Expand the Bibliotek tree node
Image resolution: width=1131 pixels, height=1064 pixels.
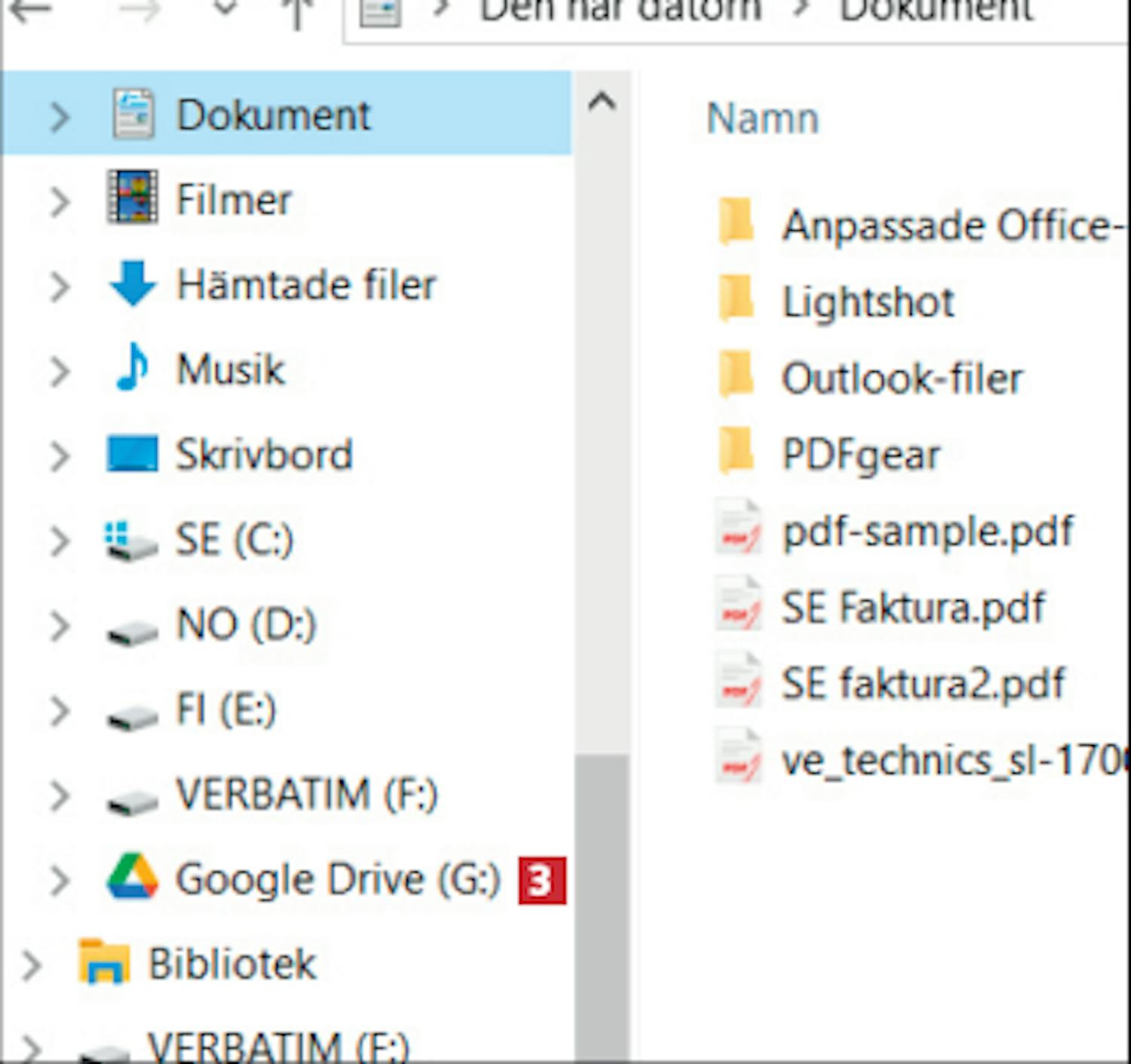click(31, 964)
